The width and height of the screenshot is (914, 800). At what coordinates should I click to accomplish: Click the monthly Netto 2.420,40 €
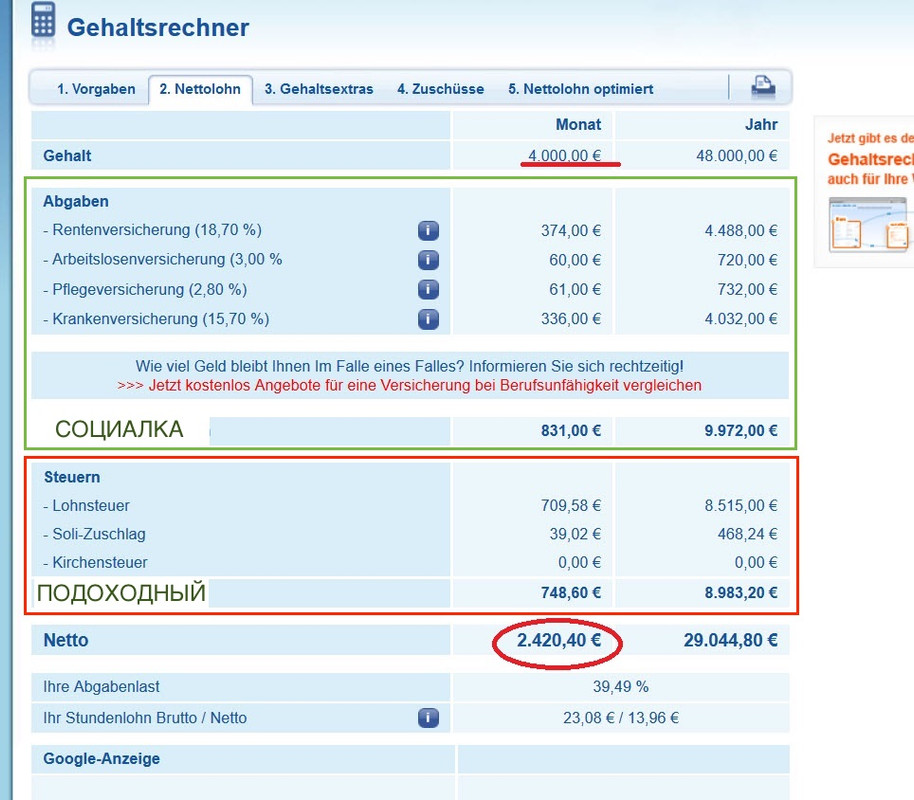[559, 640]
